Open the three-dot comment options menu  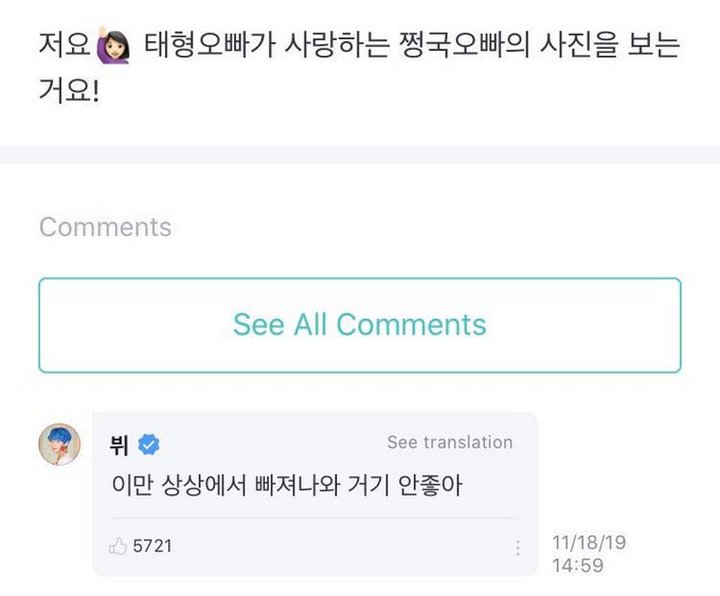pyautogui.click(x=518, y=548)
